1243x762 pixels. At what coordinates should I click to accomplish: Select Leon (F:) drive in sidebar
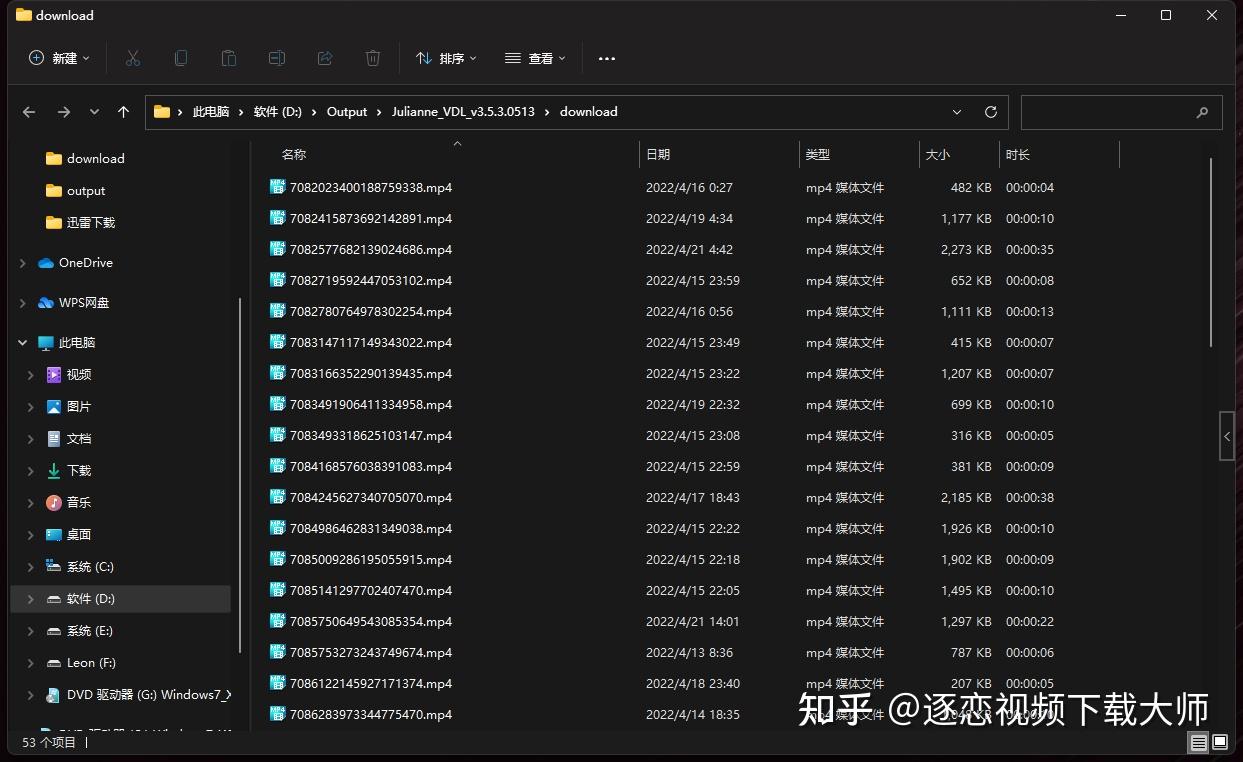pyautogui.click(x=91, y=663)
